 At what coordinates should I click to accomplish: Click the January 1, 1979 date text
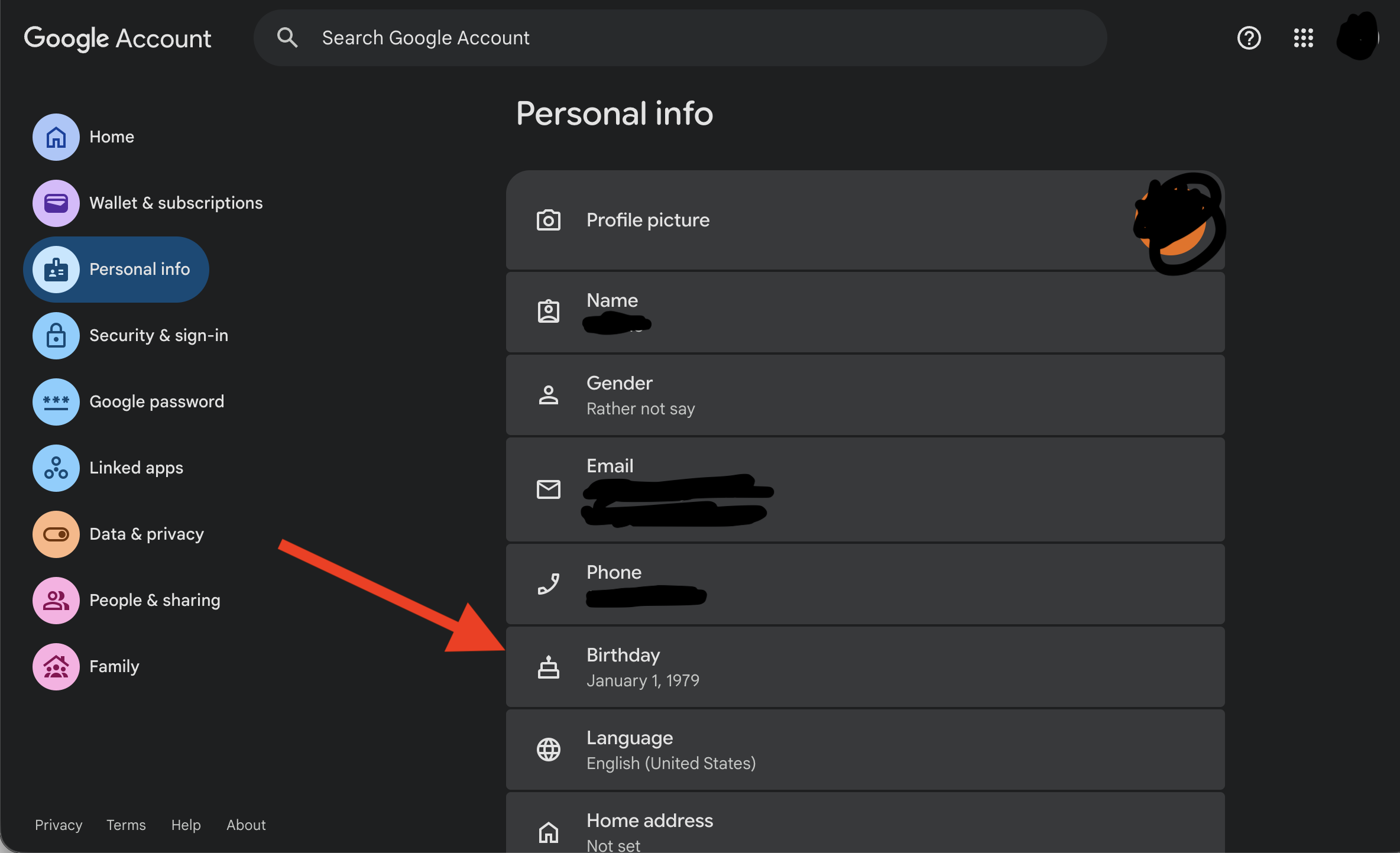[643, 680]
